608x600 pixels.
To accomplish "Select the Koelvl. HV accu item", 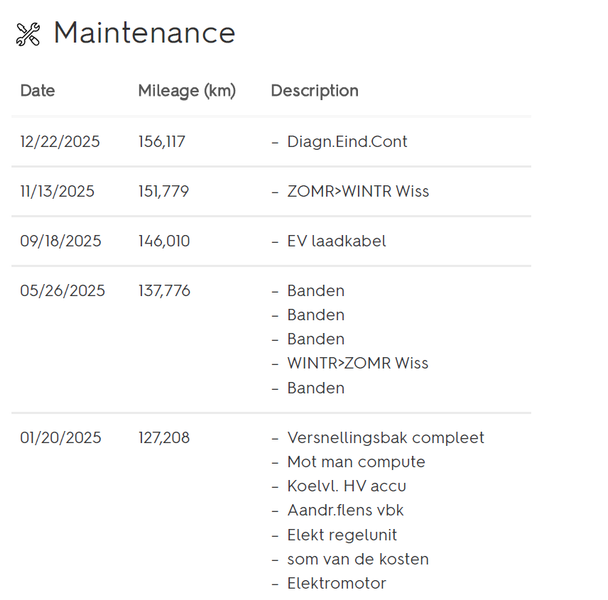I will pos(346,486).
